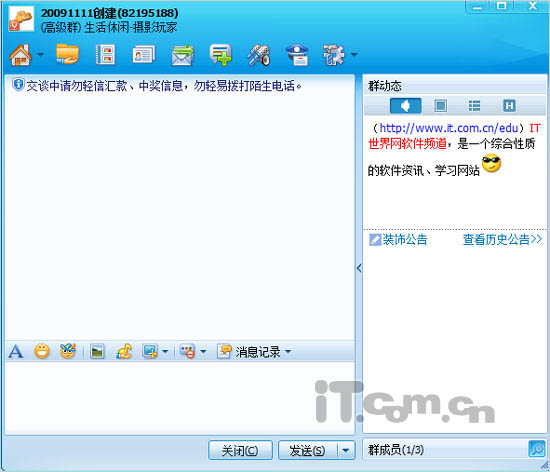Open the group shared folder icon
Image resolution: width=550 pixels, height=472 pixels.
pos(67,54)
